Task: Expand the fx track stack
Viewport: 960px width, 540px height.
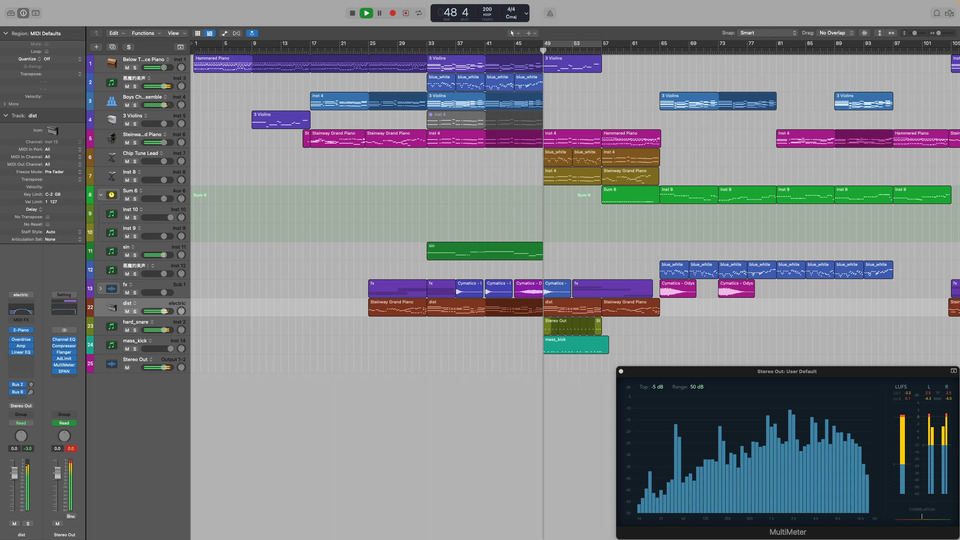Action: pyautogui.click(x=101, y=288)
